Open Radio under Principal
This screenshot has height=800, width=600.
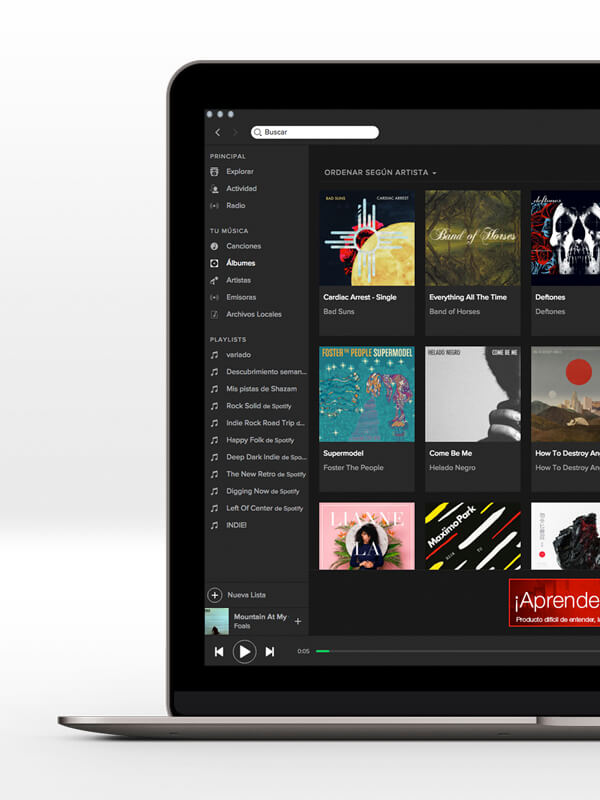236,205
